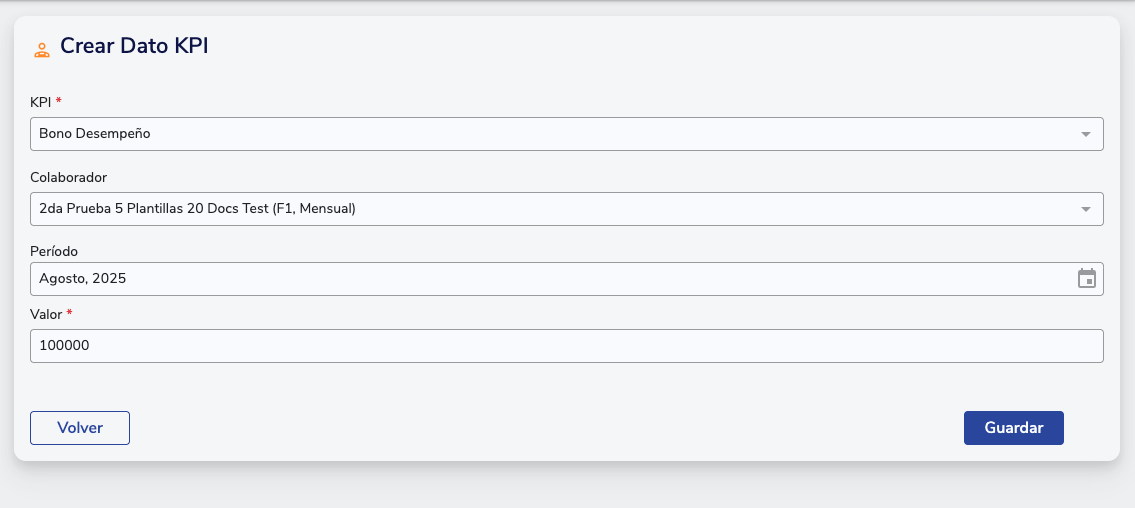Image resolution: width=1135 pixels, height=508 pixels.
Task: Click the Período field label
Action: click(54, 251)
